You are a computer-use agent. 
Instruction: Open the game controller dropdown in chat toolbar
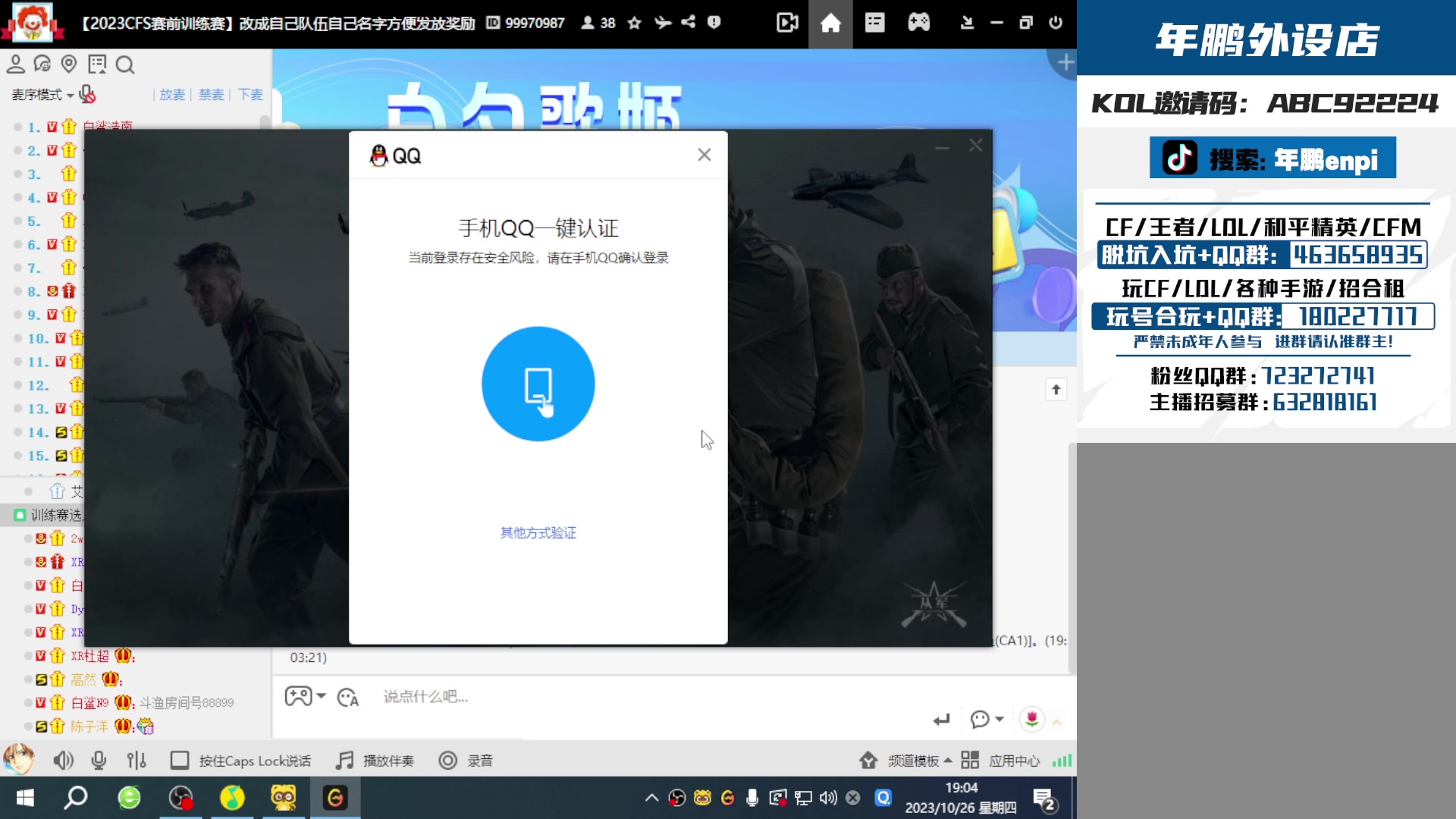(x=305, y=696)
